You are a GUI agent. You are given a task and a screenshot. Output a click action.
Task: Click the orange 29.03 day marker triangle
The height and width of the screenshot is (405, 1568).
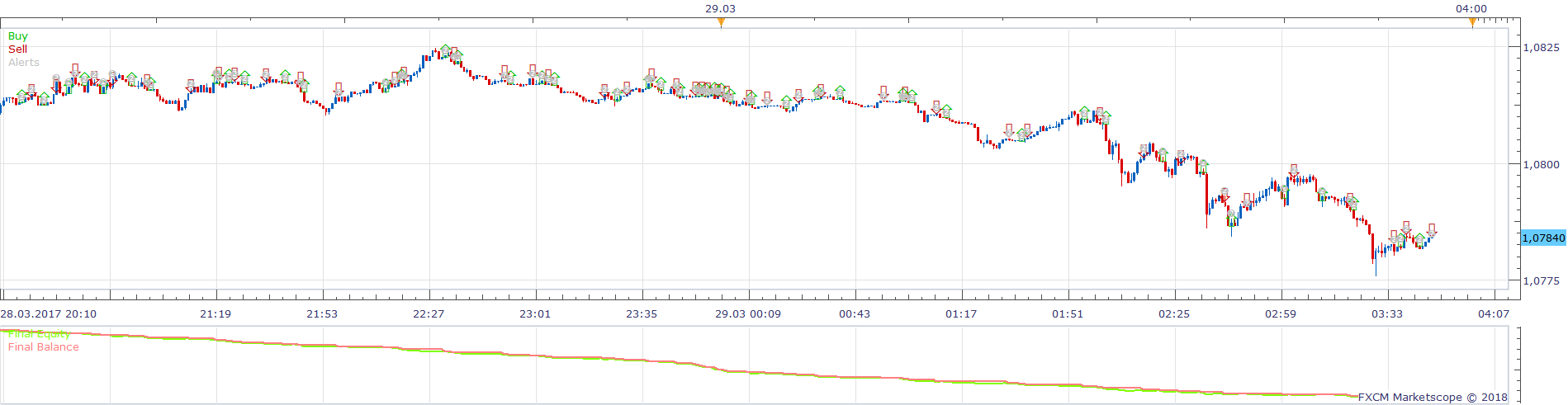(x=721, y=22)
